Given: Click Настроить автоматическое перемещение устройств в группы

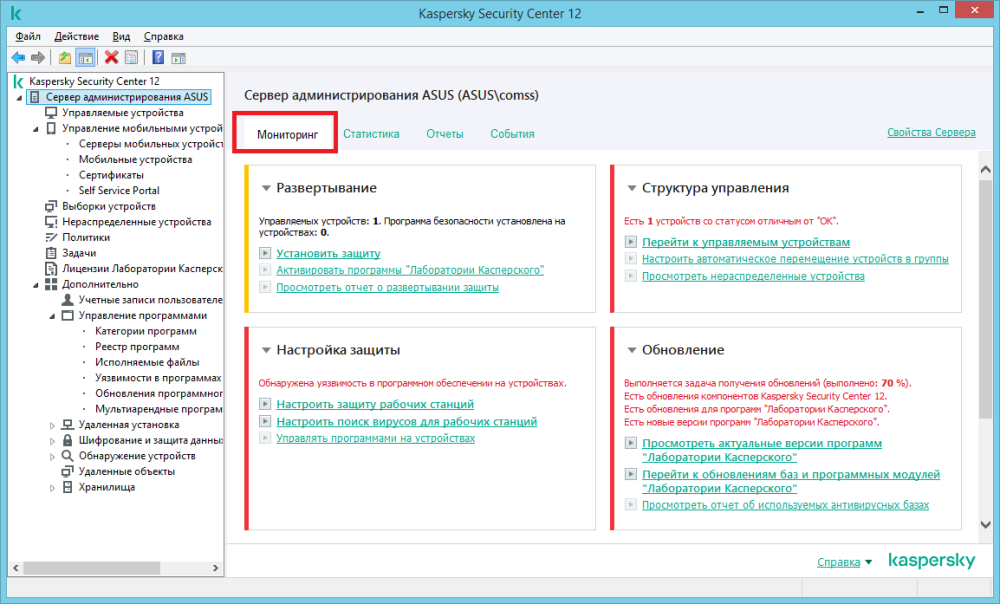Looking at the screenshot, I should coord(795,258).
